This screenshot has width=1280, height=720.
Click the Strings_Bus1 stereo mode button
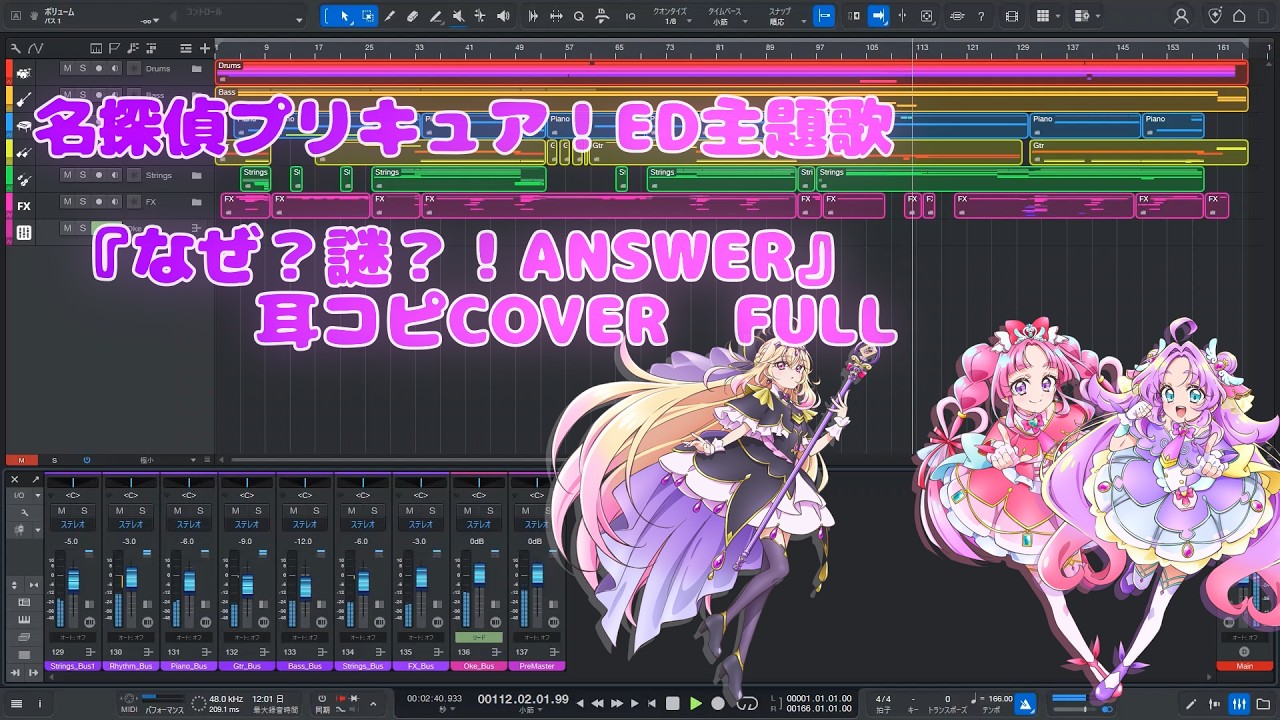(72, 524)
